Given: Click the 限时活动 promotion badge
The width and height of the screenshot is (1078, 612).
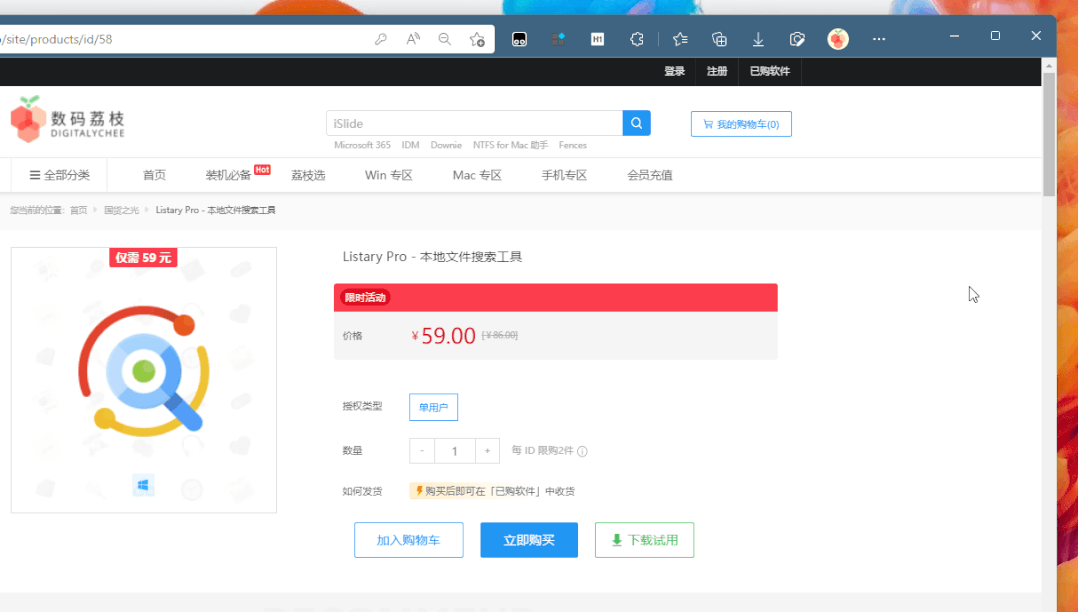Looking at the screenshot, I should tap(365, 297).
